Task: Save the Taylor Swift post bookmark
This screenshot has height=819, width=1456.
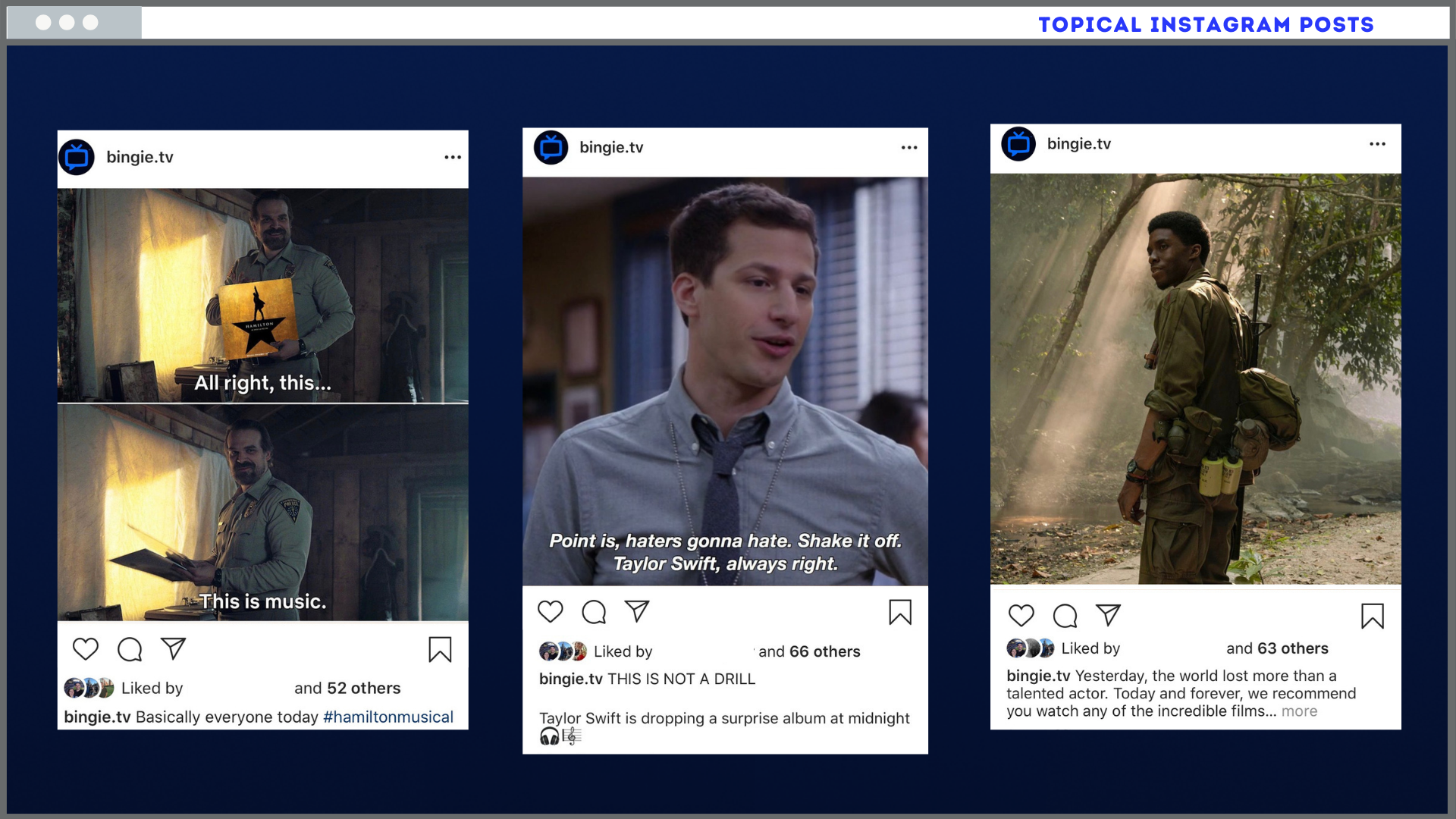Action: (900, 612)
